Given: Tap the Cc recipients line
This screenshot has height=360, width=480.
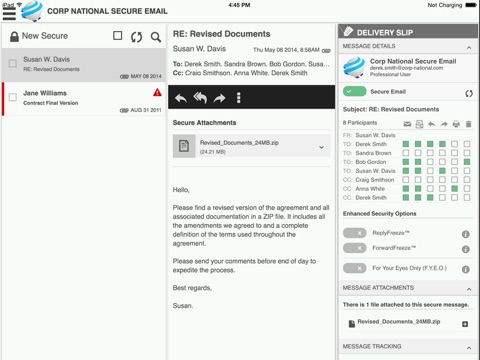Looking at the screenshot, I should 240,73.
